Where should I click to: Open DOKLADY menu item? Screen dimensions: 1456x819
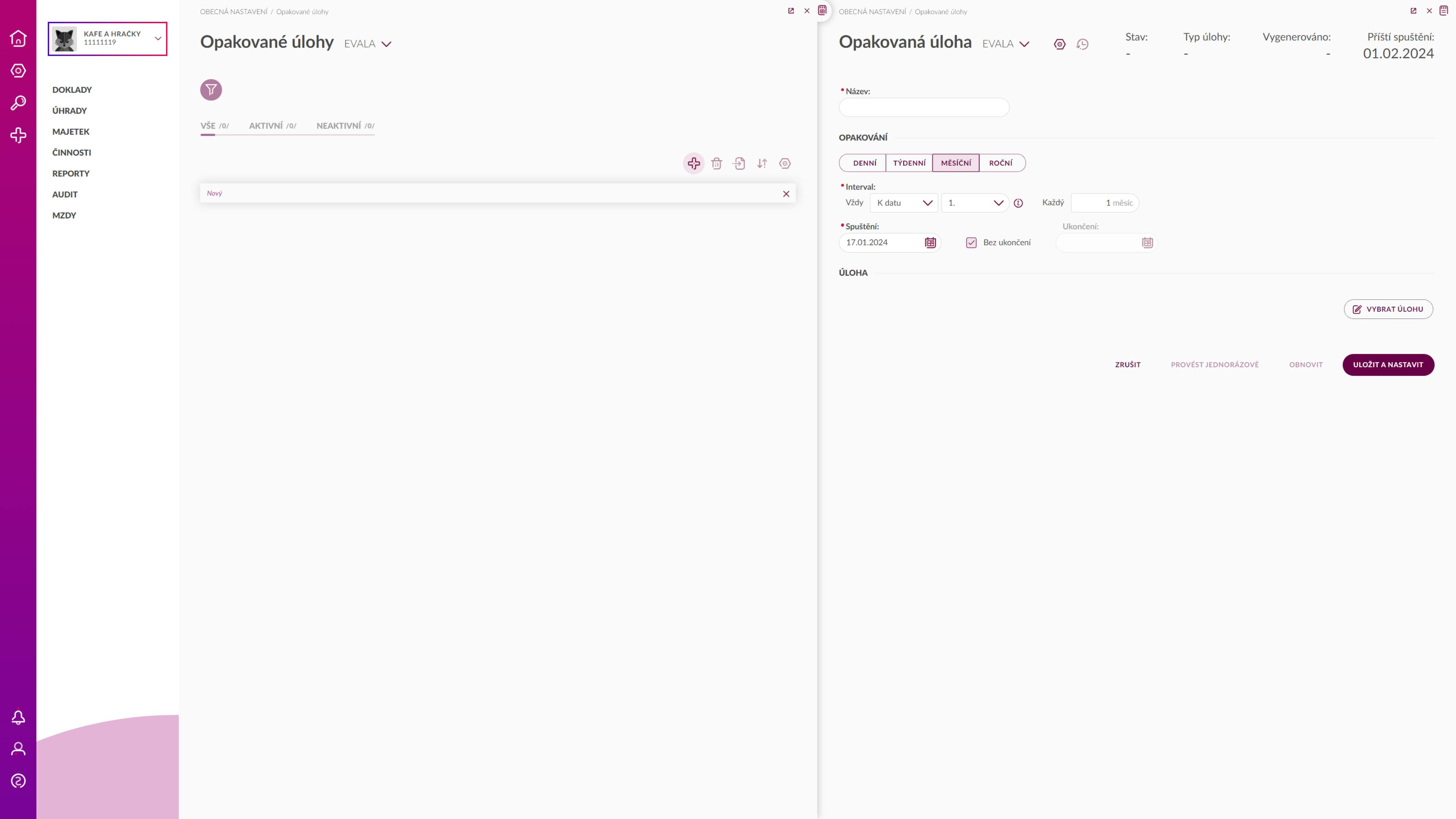coord(72,90)
